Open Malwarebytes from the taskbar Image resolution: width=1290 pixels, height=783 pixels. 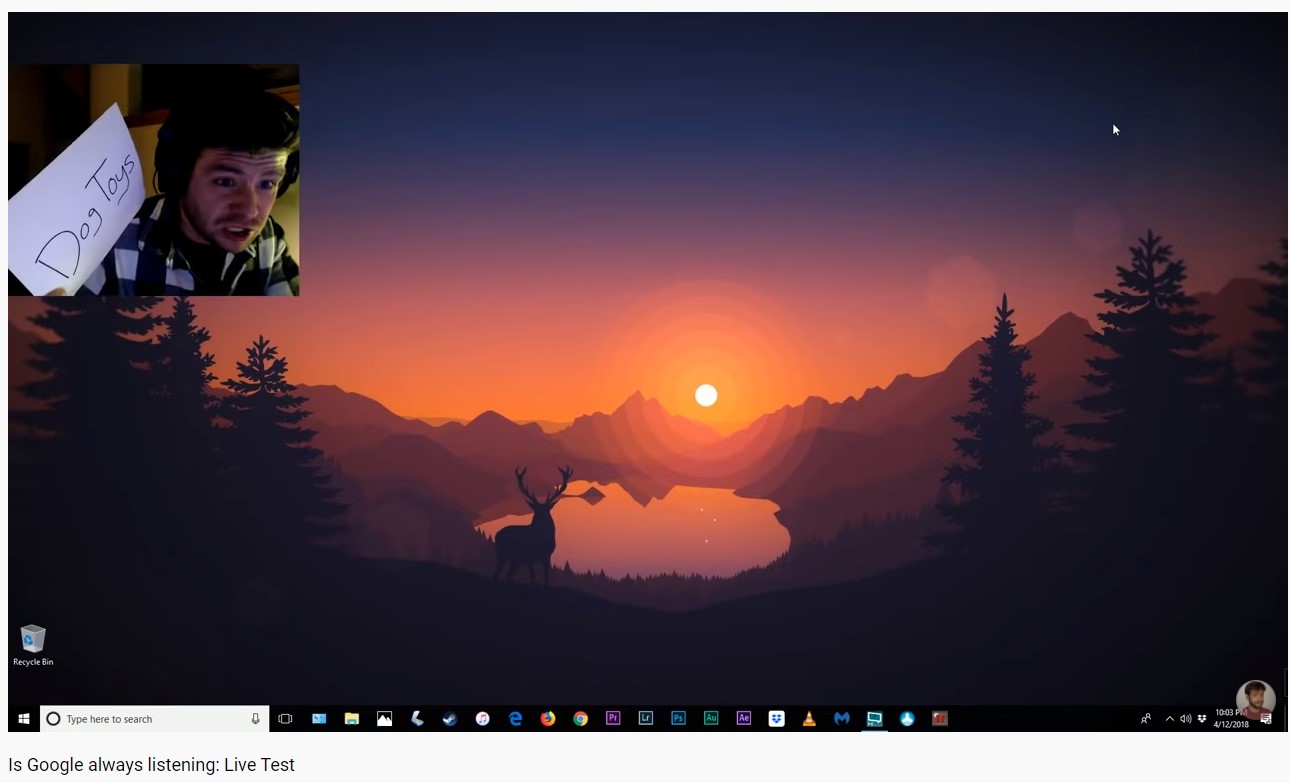842,719
